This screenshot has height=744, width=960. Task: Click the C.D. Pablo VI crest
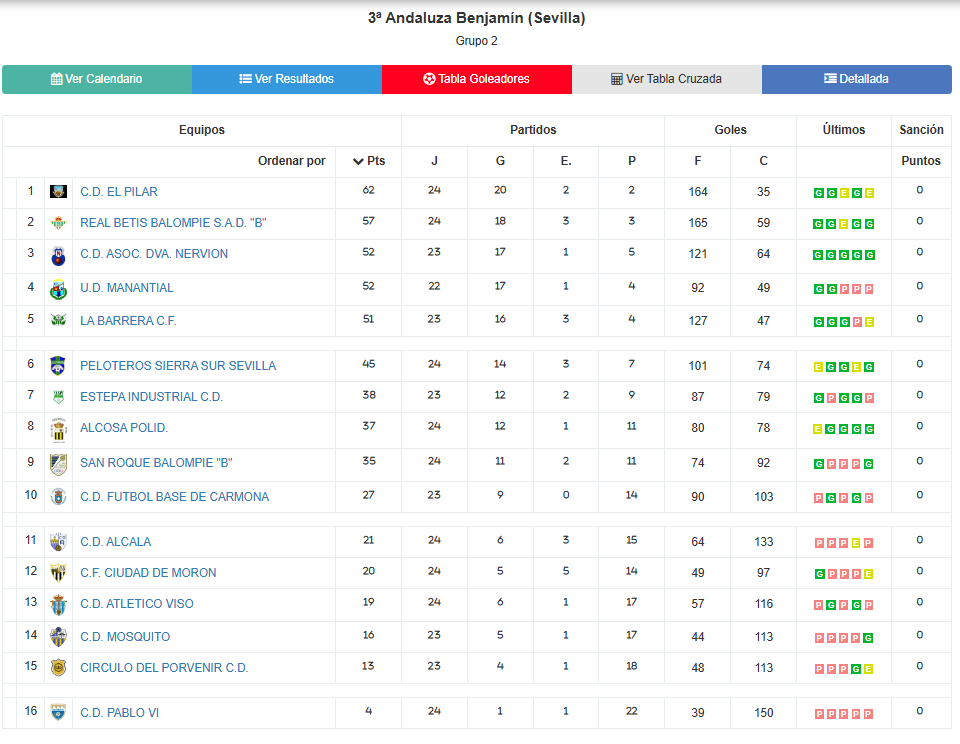(x=58, y=712)
